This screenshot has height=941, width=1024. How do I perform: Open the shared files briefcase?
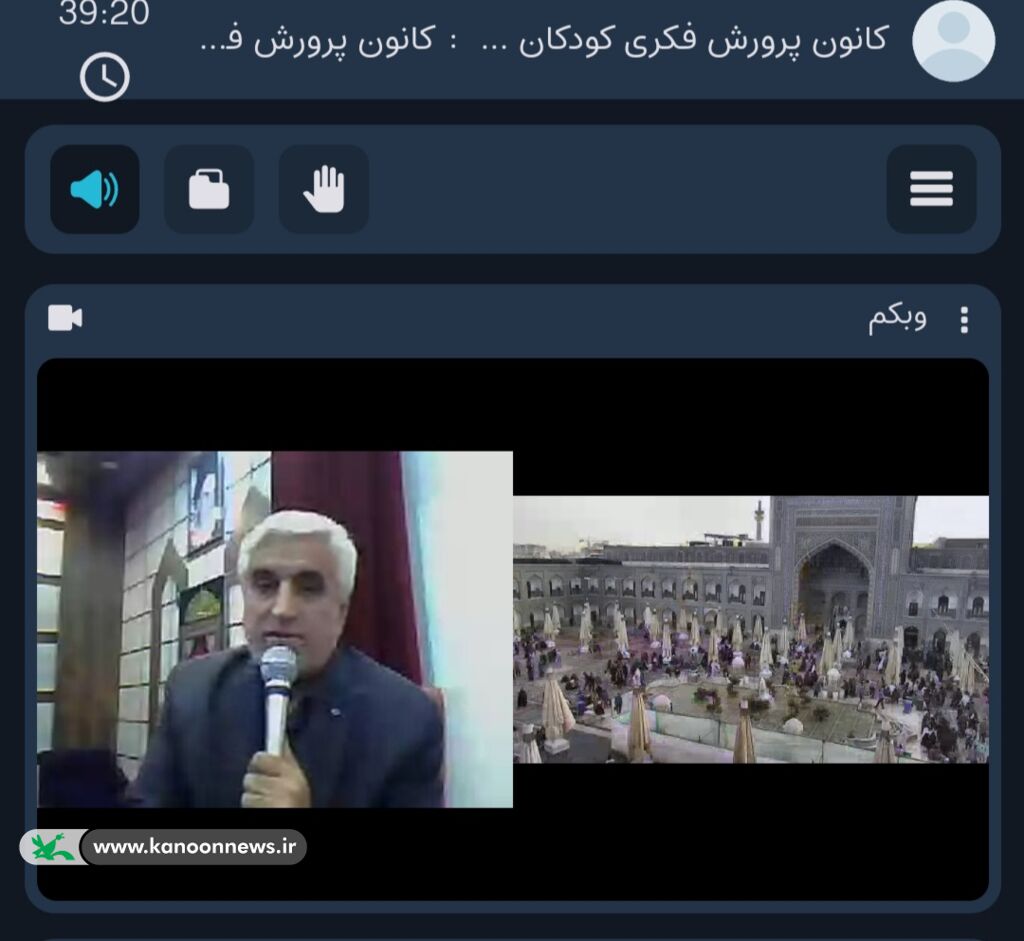coord(208,189)
